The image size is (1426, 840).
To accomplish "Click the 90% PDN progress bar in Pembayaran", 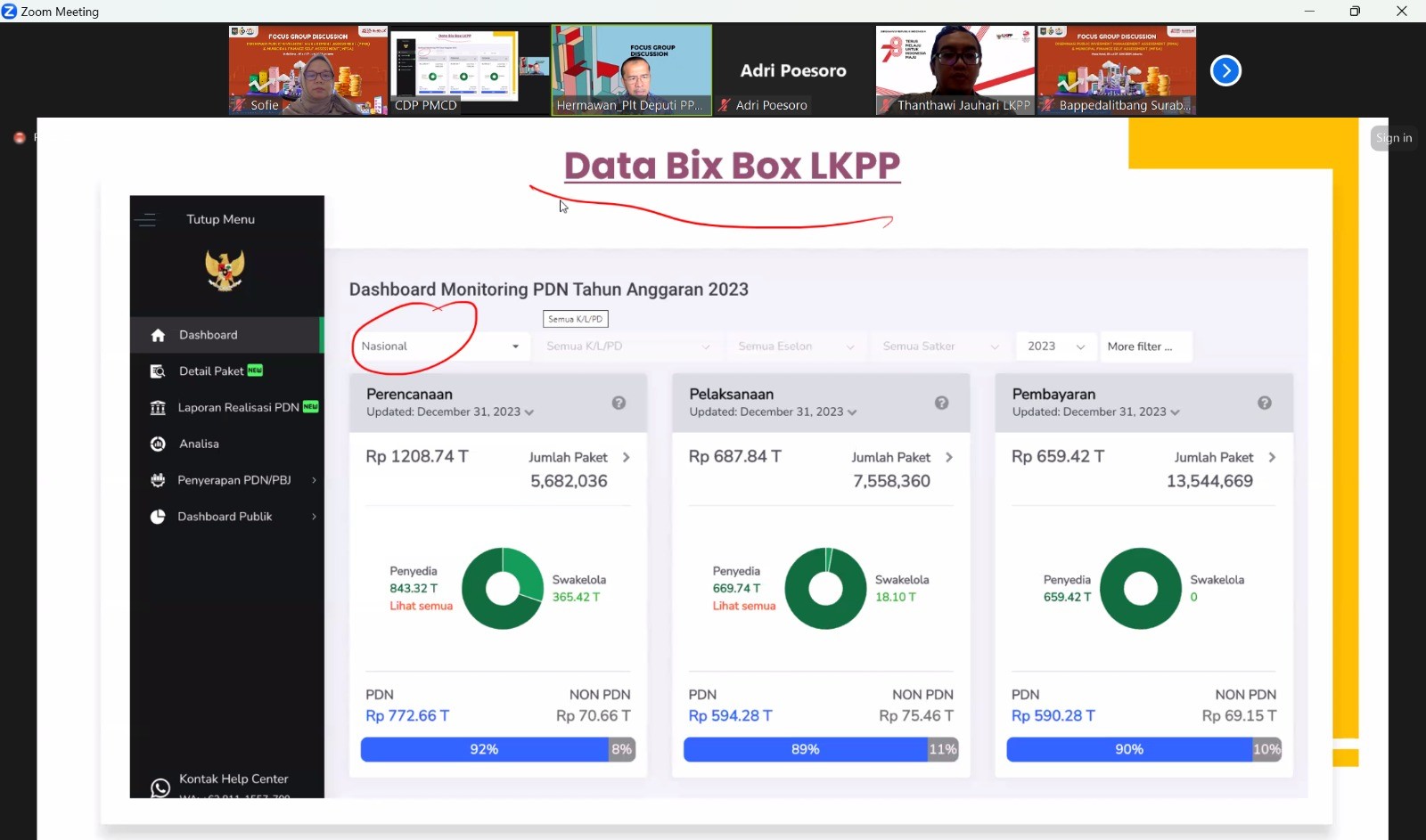I will [1129, 750].
